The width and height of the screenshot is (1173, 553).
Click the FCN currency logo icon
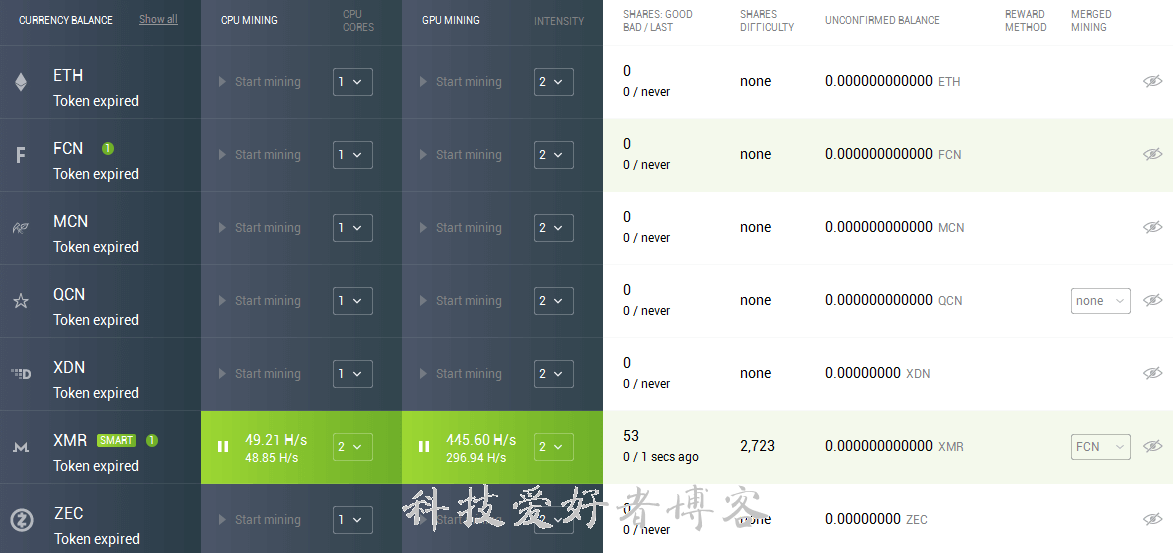pyautogui.click(x=21, y=155)
